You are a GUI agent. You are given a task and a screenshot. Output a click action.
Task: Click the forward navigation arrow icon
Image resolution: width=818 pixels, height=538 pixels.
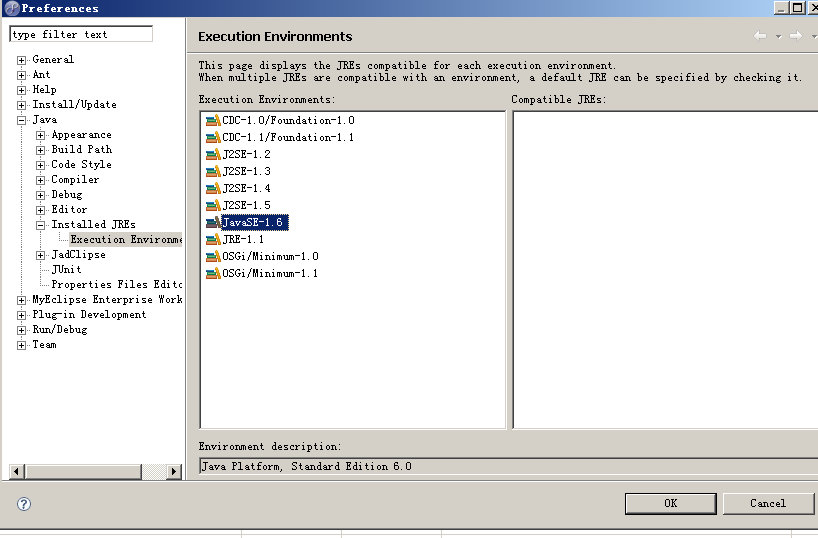point(795,36)
